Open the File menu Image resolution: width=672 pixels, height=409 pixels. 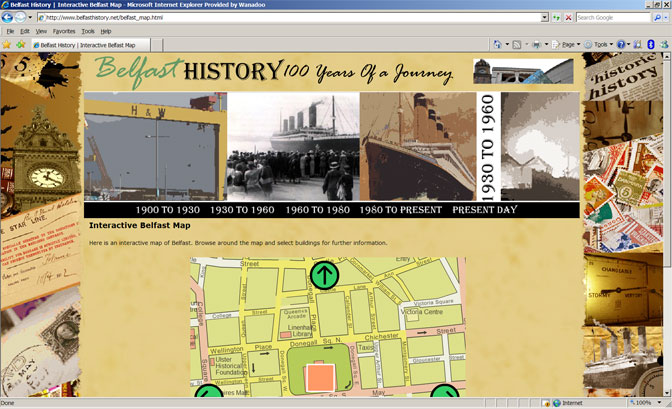[10, 31]
